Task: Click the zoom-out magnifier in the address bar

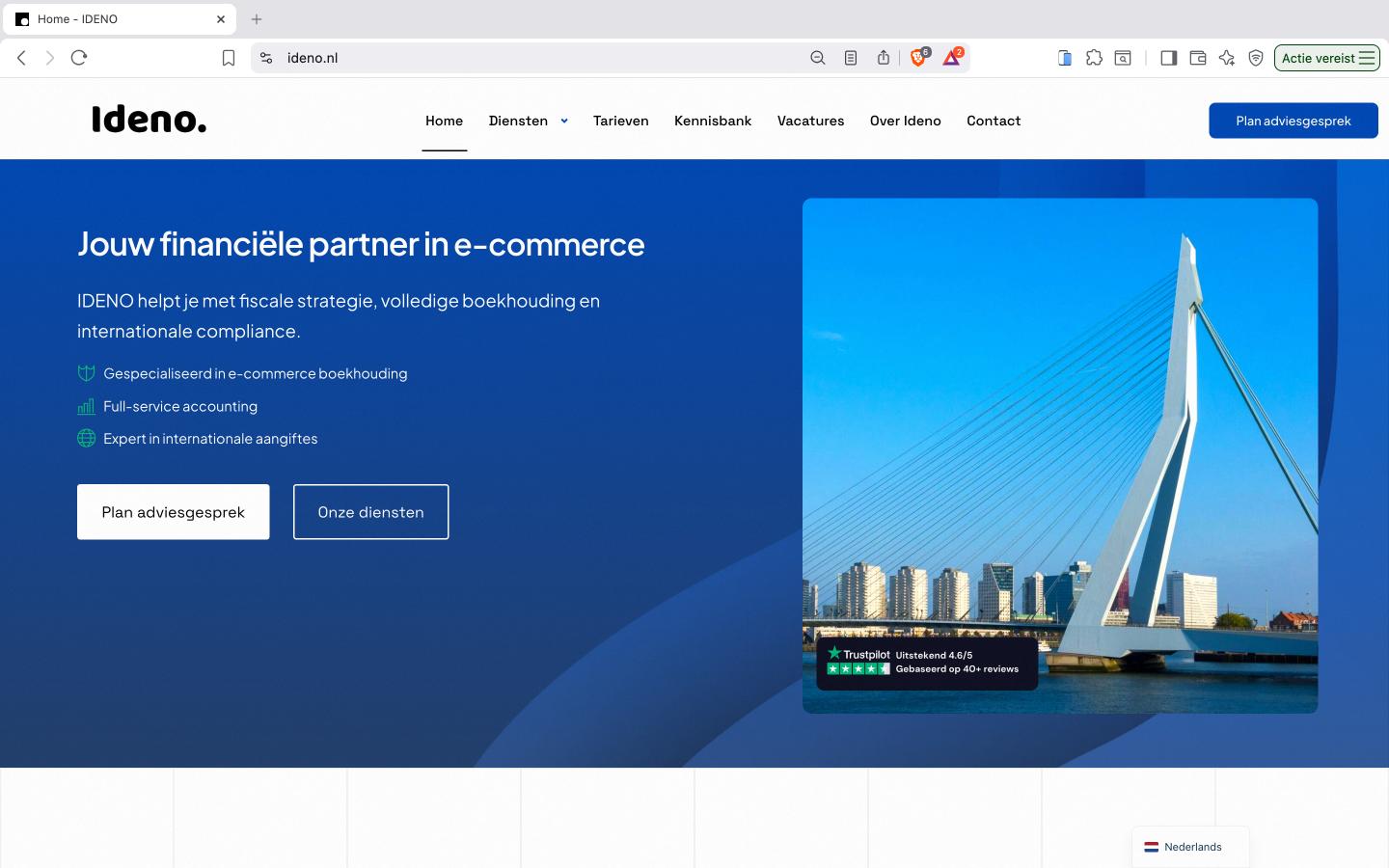Action: click(818, 58)
